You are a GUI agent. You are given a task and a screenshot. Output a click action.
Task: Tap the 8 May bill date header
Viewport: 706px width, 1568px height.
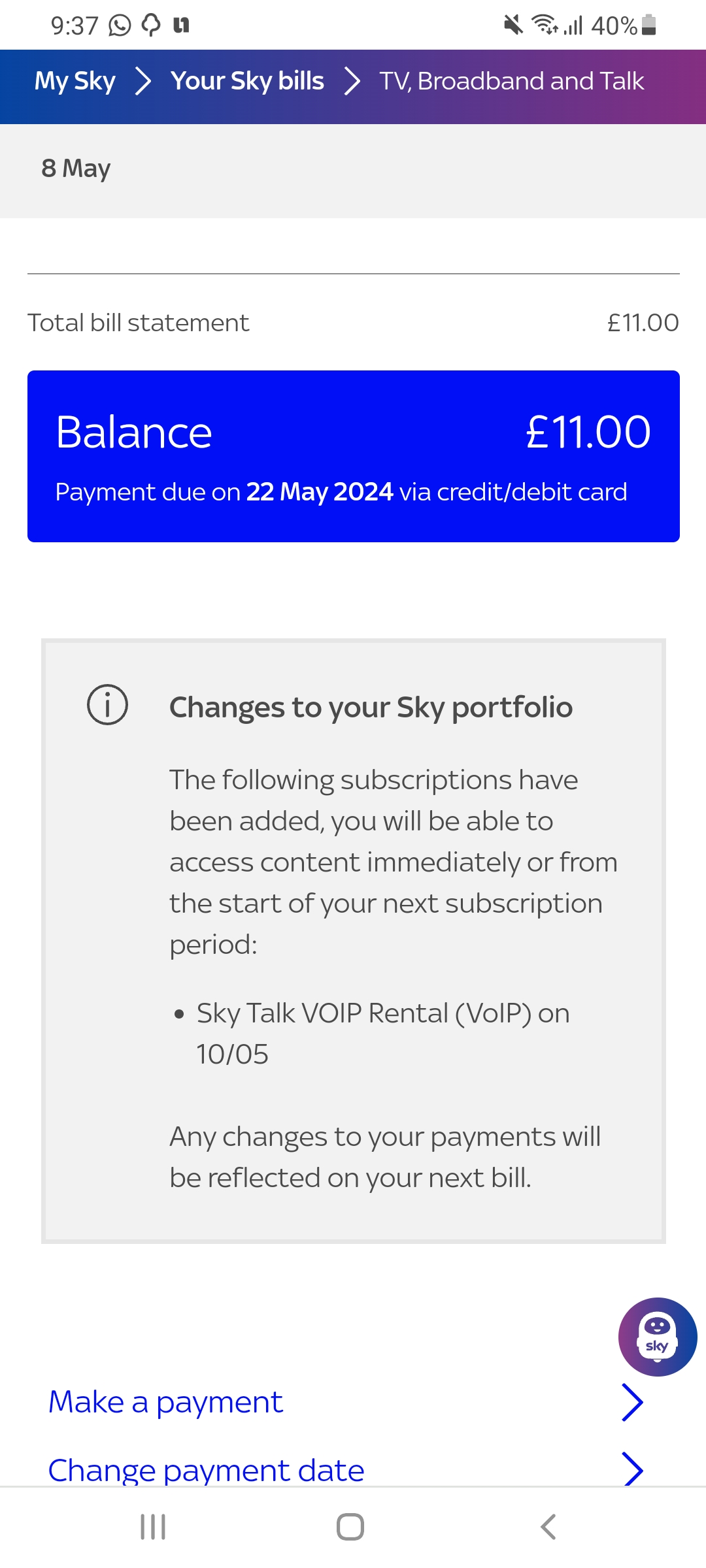pyautogui.click(x=76, y=169)
